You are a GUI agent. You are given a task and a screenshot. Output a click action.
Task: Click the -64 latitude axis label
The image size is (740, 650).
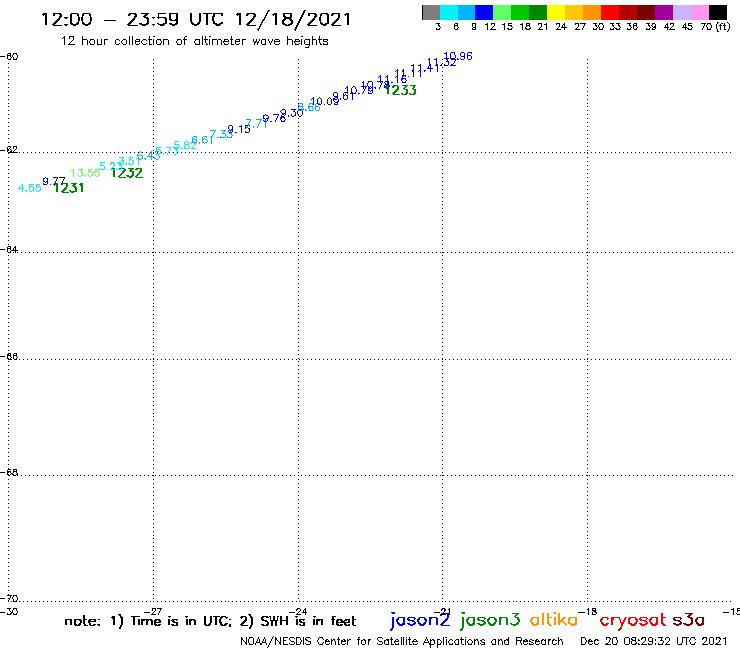[9, 249]
